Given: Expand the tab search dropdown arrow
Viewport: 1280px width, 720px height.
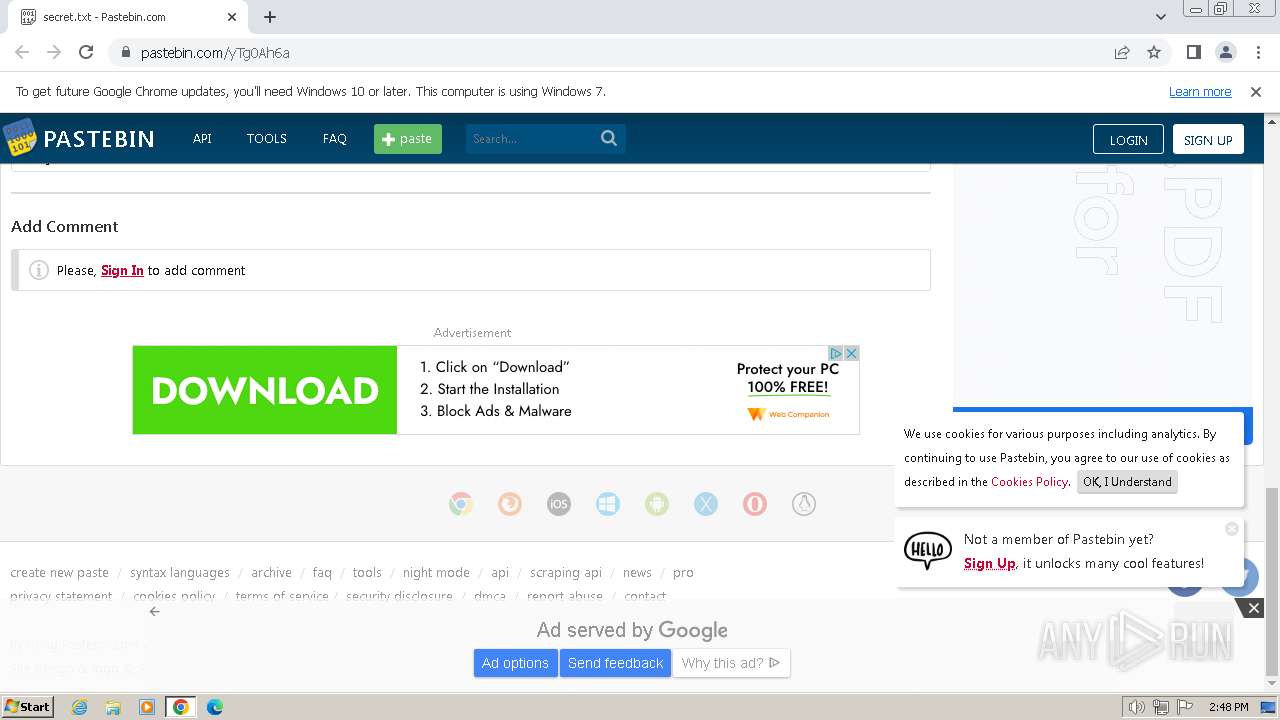Looking at the screenshot, I should point(1161,17).
